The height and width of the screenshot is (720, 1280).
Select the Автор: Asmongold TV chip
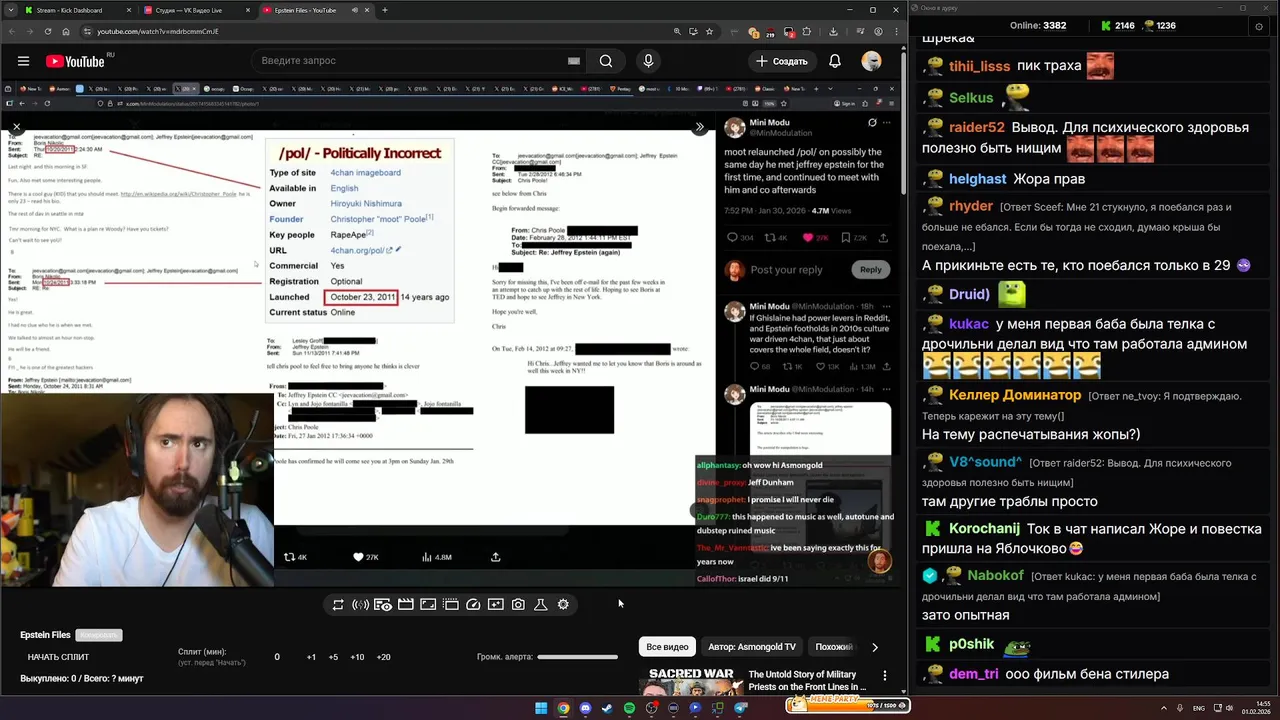pyautogui.click(x=752, y=647)
